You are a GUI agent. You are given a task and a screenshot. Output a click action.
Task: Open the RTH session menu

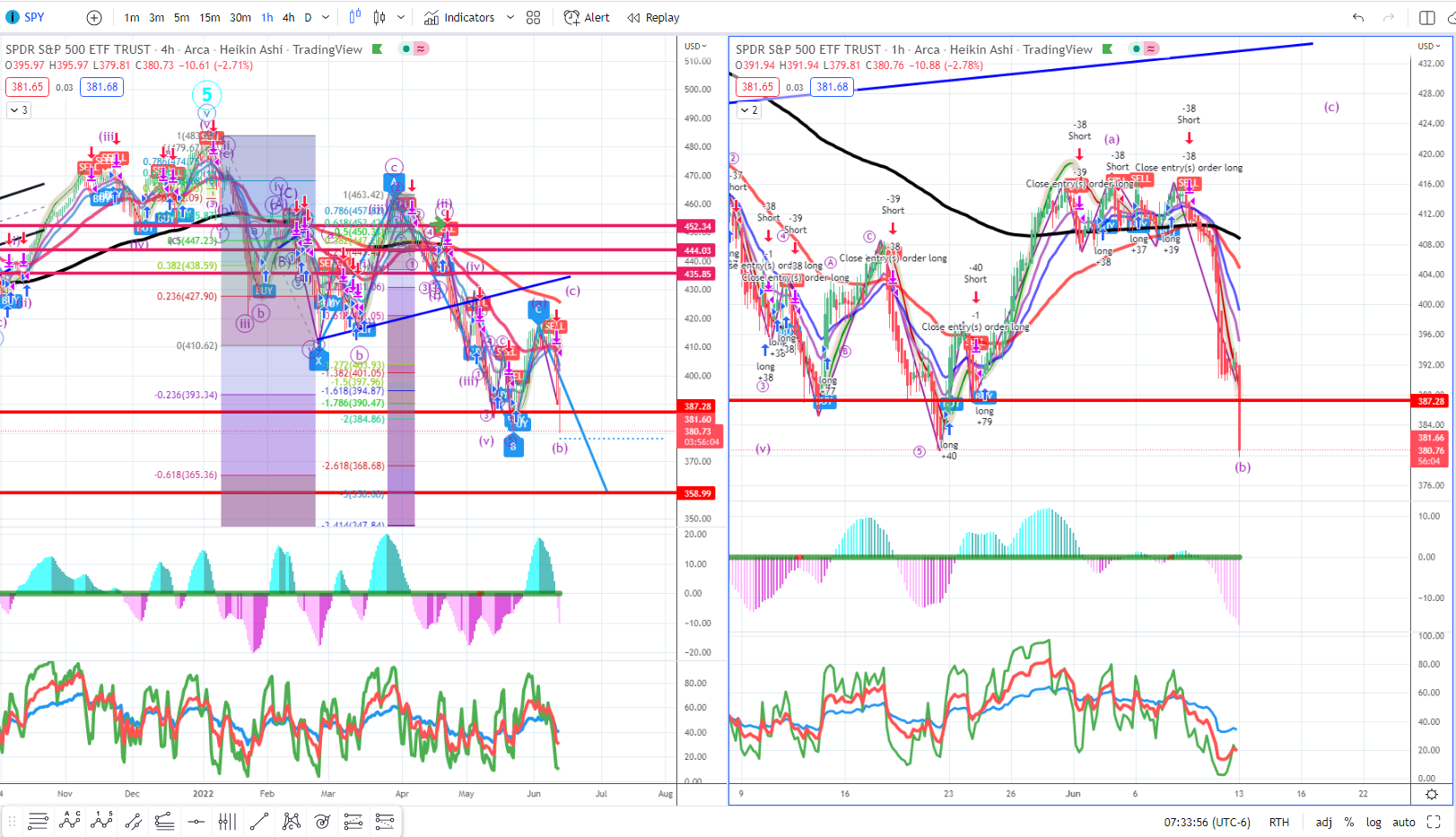tap(1279, 822)
